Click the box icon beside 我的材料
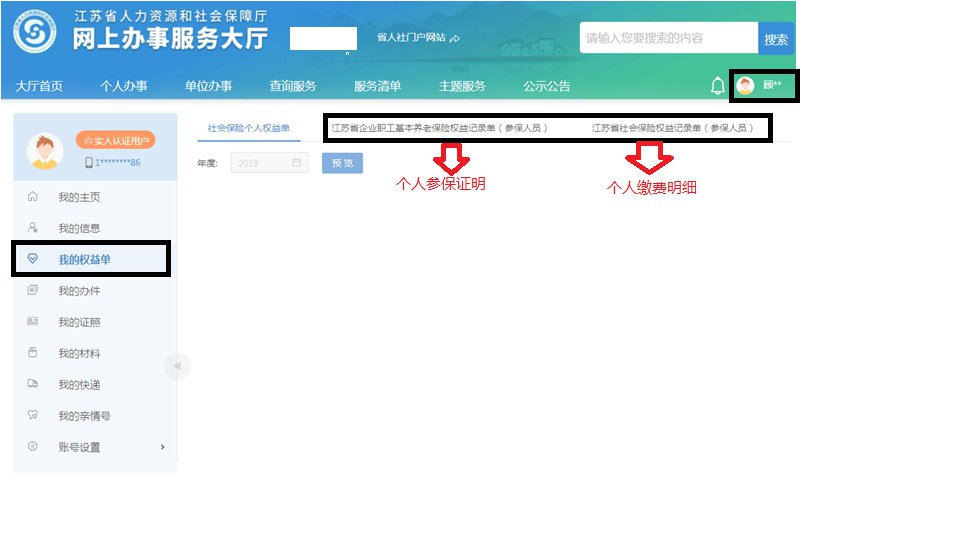 tap(32, 352)
